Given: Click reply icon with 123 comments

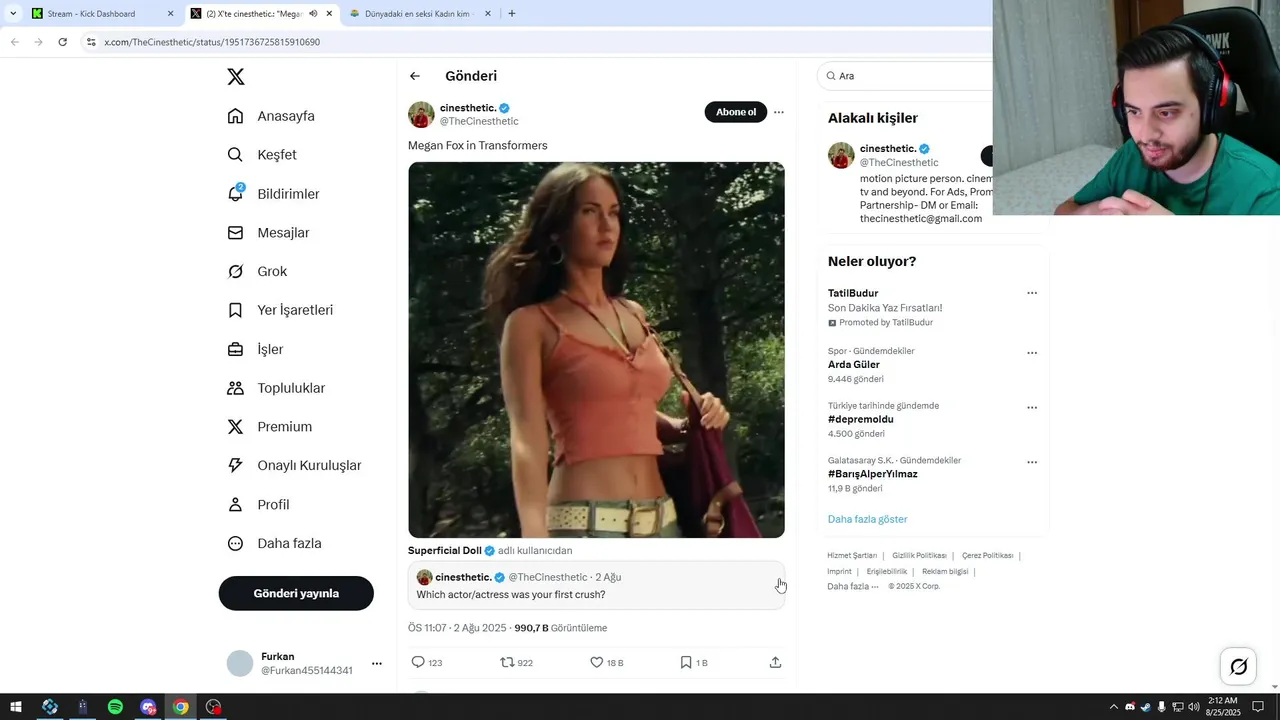Looking at the screenshot, I should [x=418, y=662].
